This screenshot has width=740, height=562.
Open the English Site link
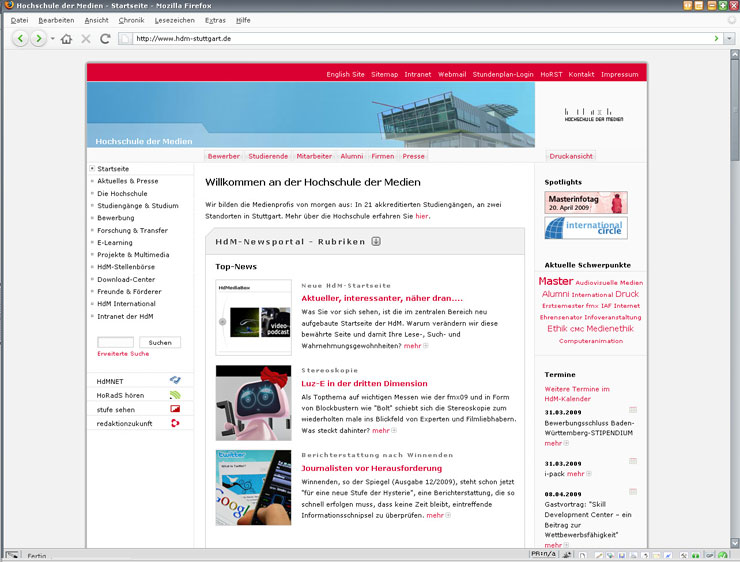(x=345, y=75)
